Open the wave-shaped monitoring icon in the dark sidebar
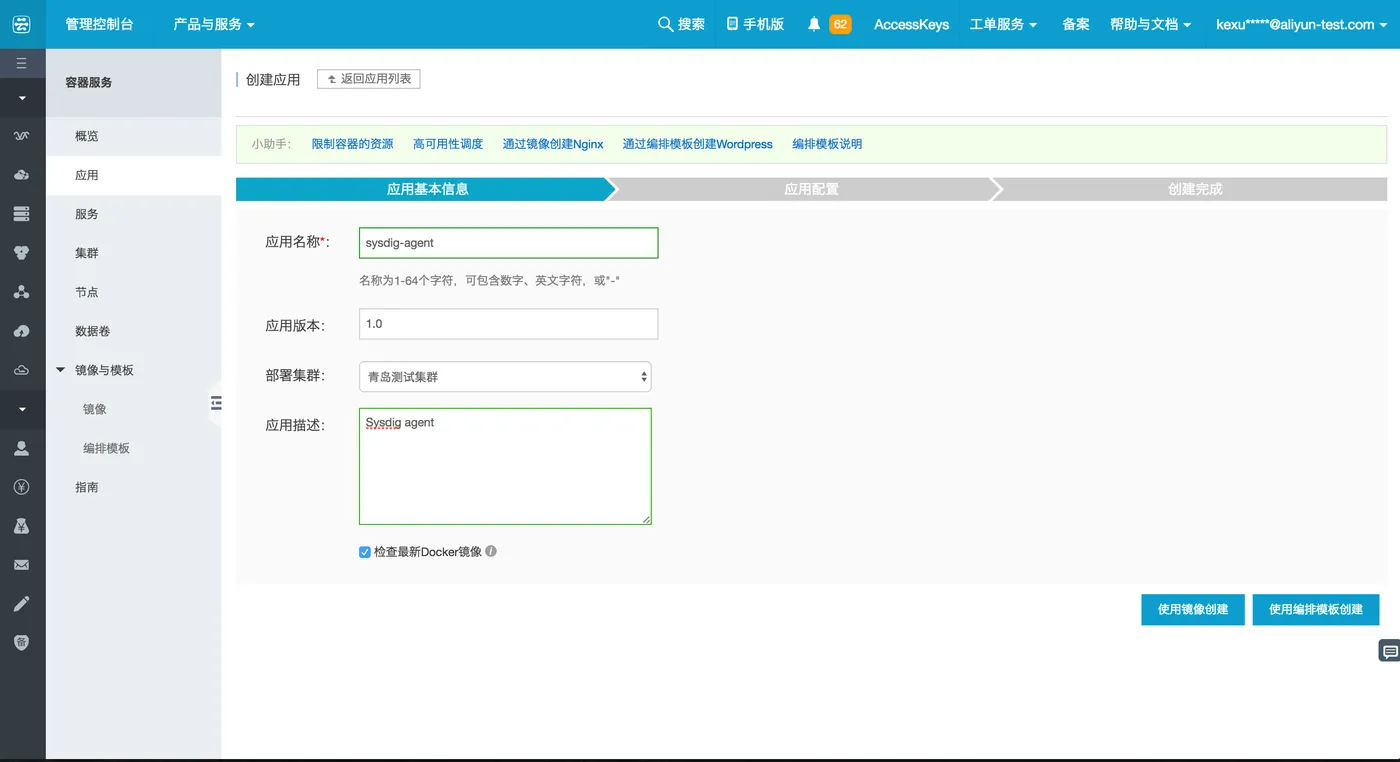The width and height of the screenshot is (1400, 762). tap(22, 136)
